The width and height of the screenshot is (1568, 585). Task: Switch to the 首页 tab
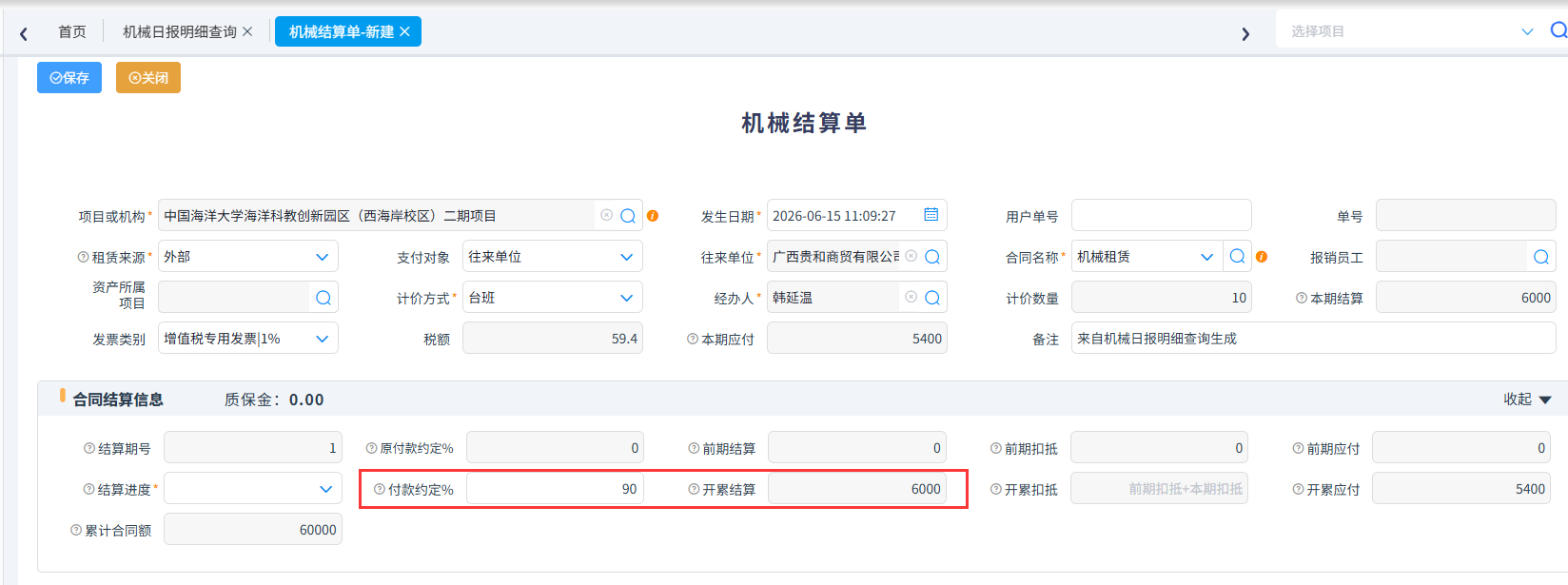pos(72,31)
